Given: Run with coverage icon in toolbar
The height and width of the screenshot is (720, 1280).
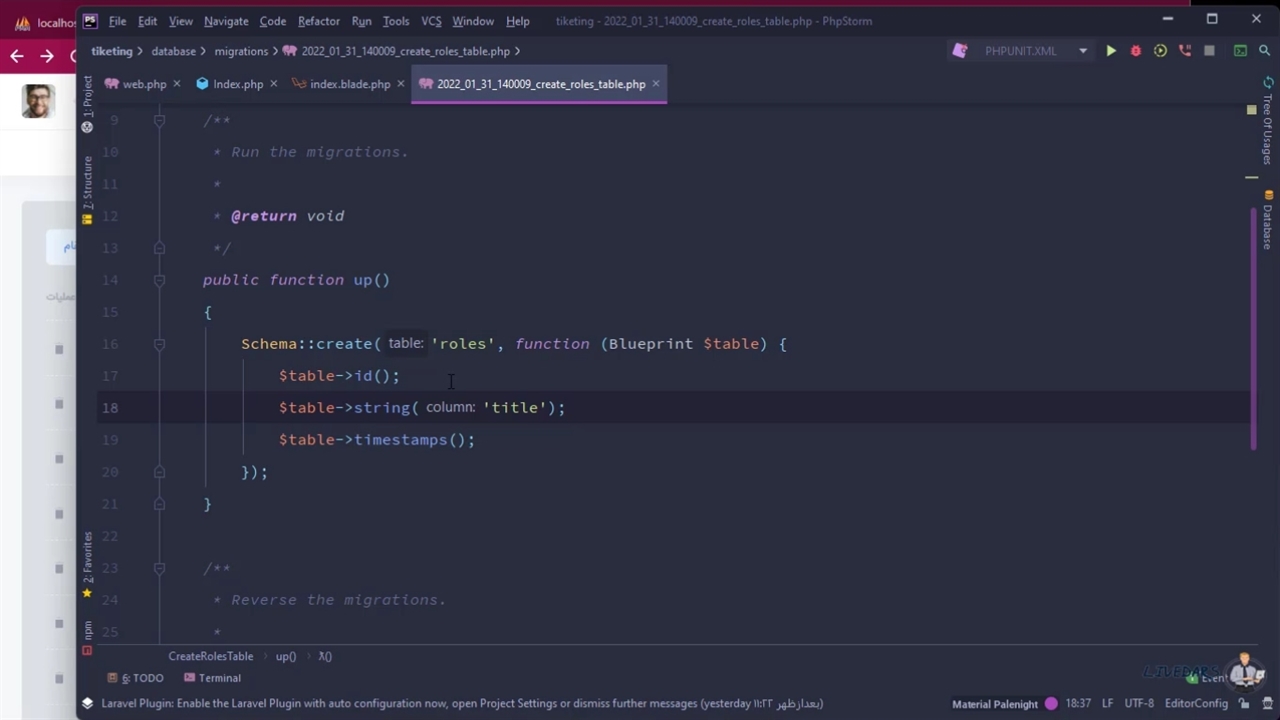Looking at the screenshot, I should [1160, 51].
